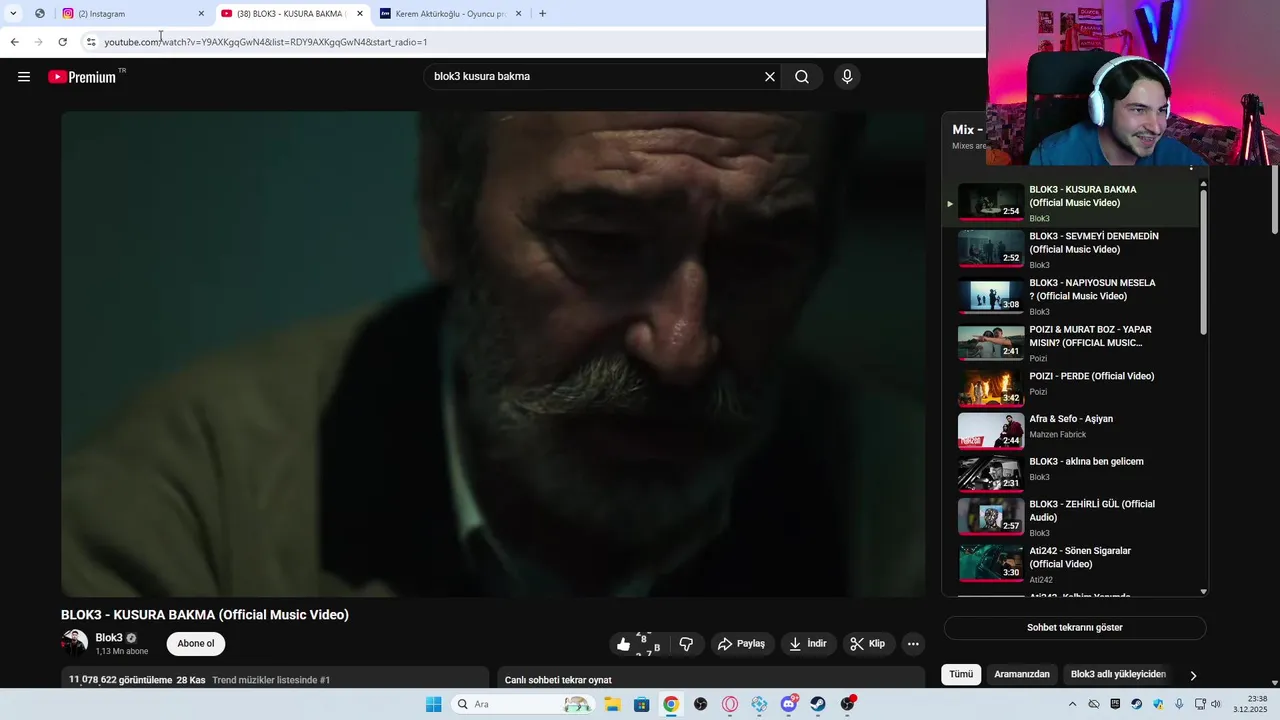The width and height of the screenshot is (1280, 720).
Task: Open a new browser tab with plus
Action: pyautogui.click(x=542, y=14)
